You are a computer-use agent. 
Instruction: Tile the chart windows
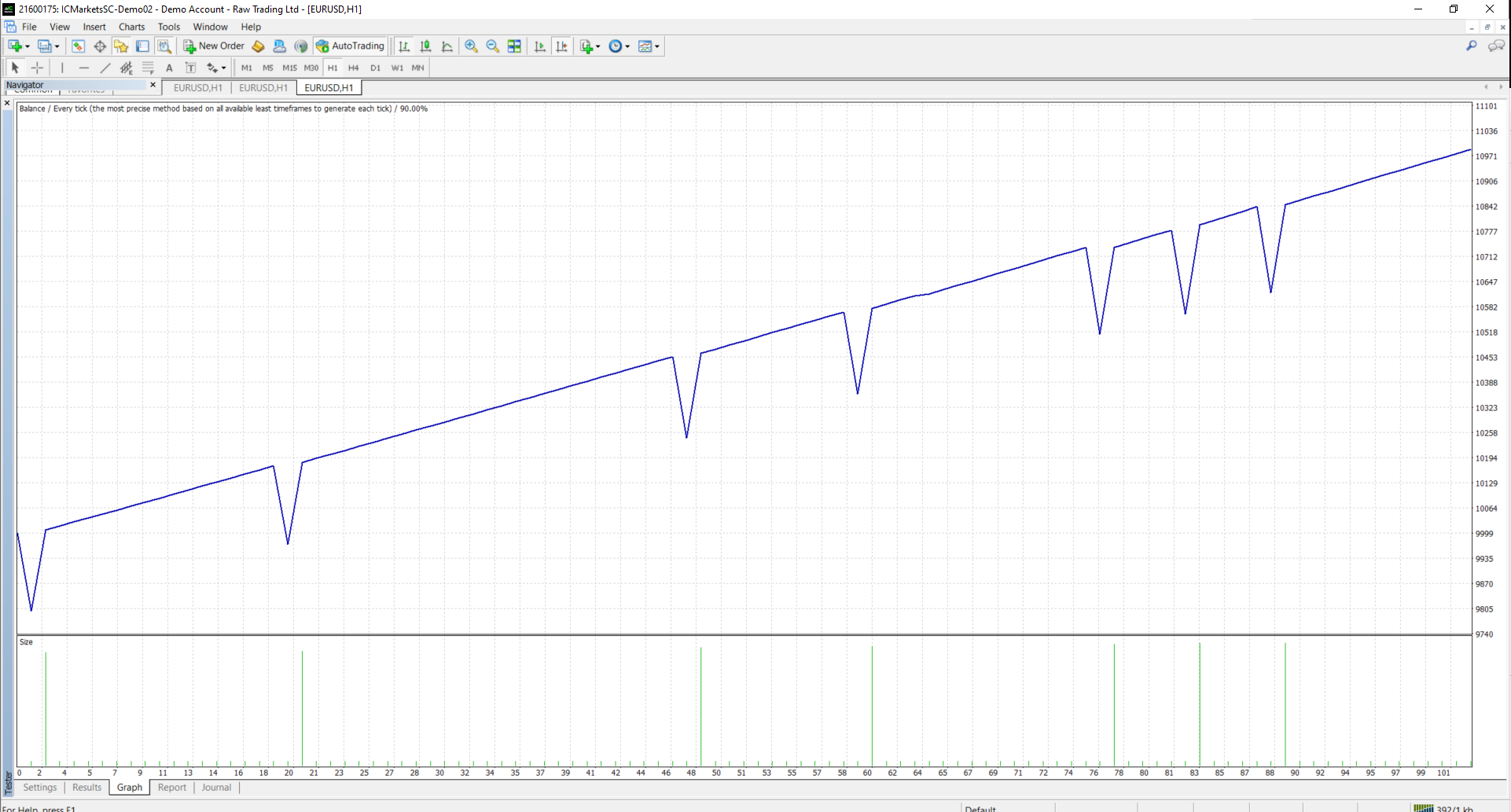pos(514,46)
